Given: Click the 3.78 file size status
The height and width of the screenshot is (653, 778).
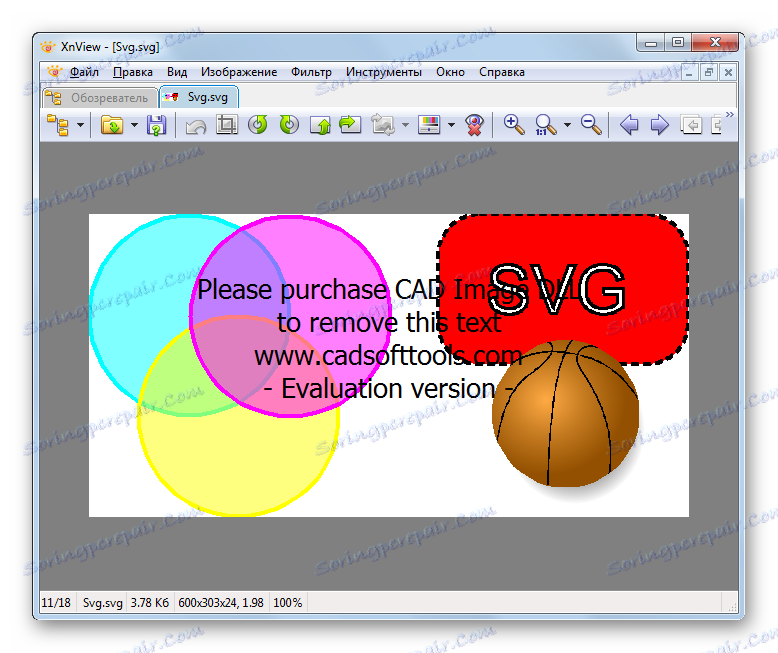Looking at the screenshot, I should [x=150, y=603].
